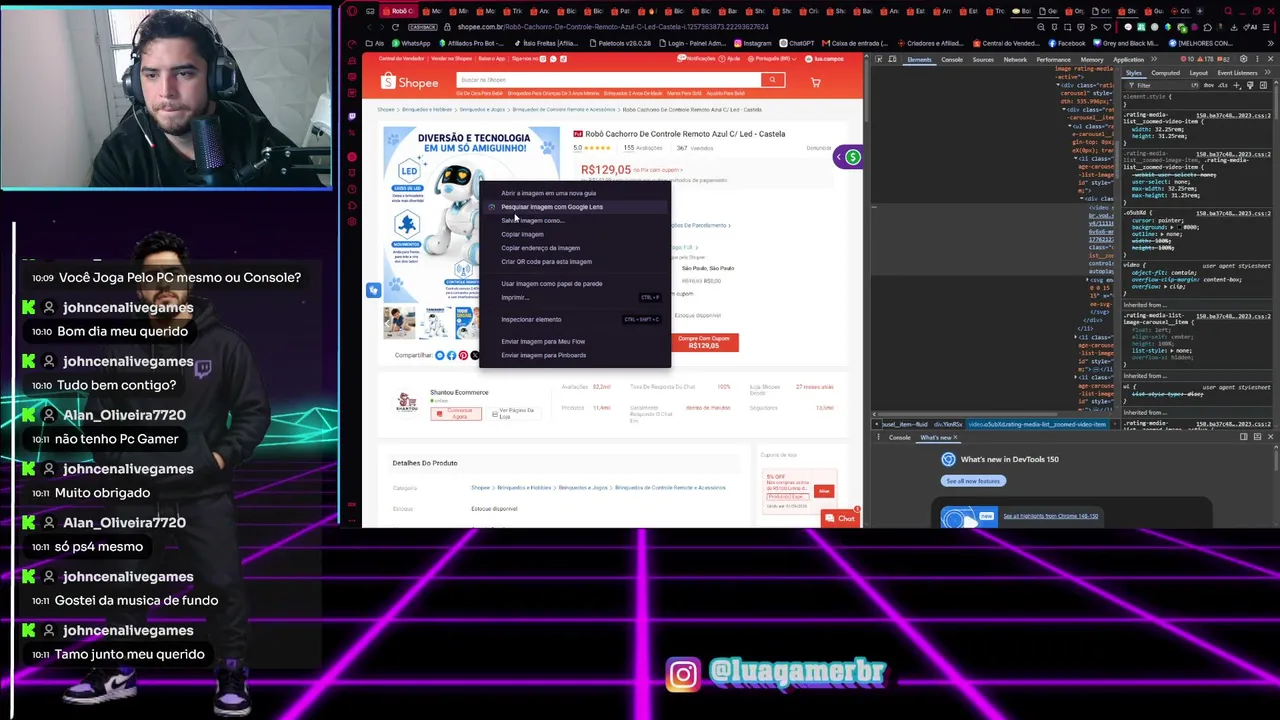
Task: Open the Shopee shopping cart
Action: click(x=816, y=82)
